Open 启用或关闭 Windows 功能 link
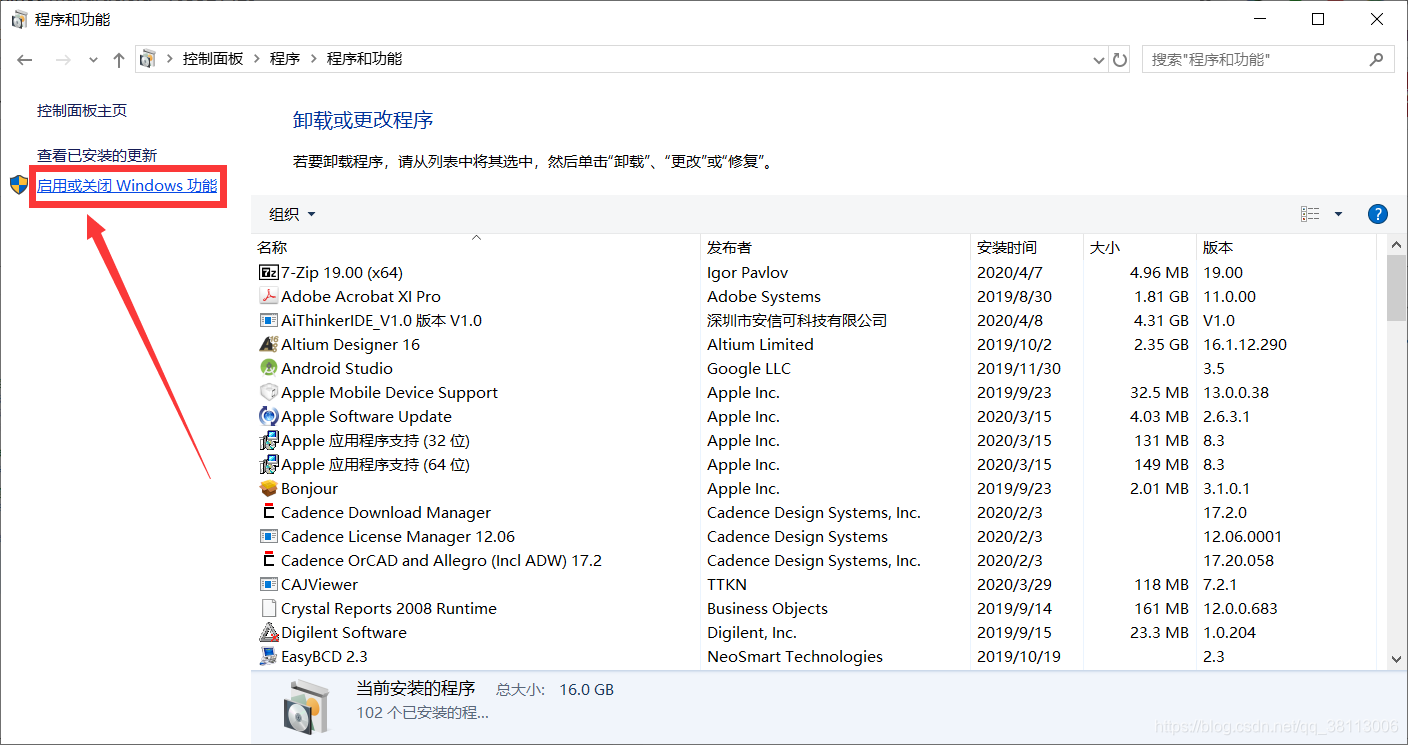 pos(127,186)
